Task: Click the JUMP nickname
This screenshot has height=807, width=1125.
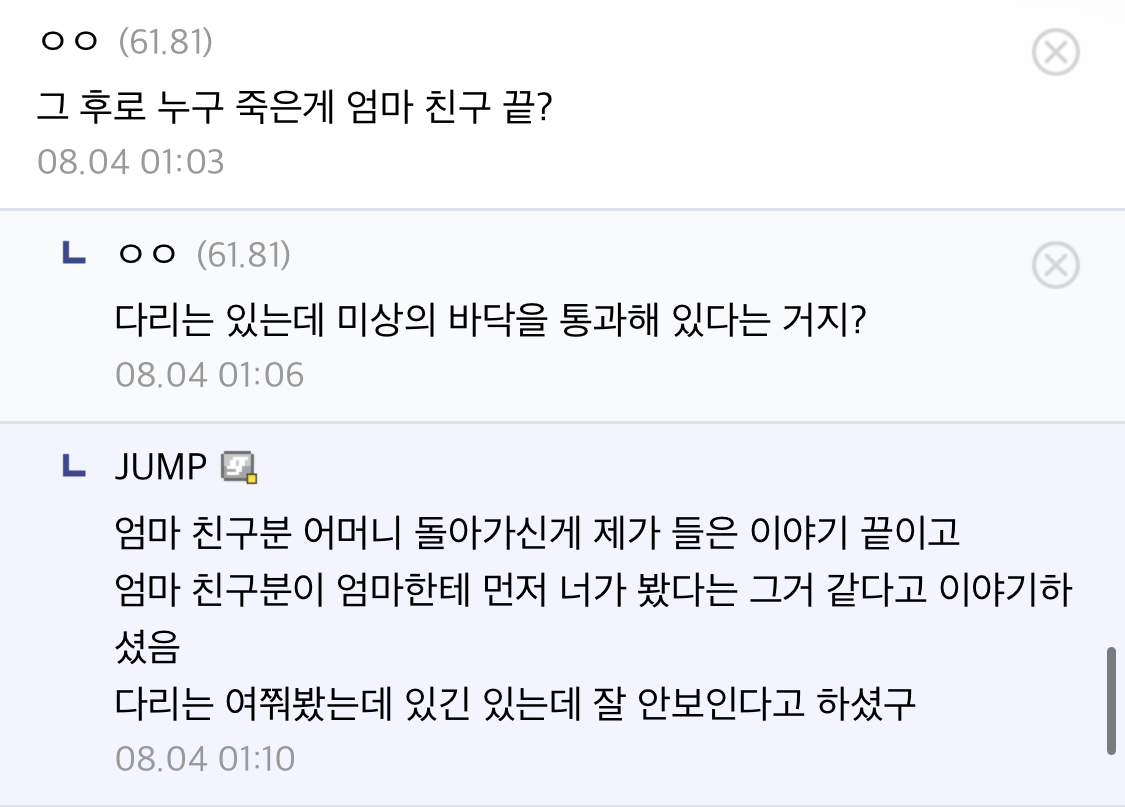Action: click(x=161, y=466)
